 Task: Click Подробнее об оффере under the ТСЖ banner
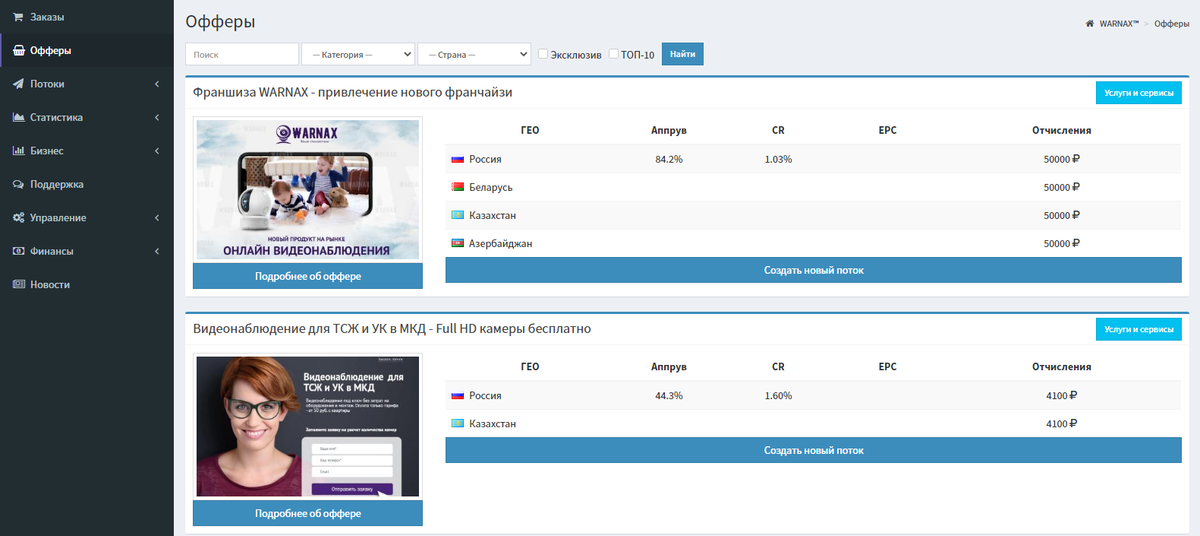pos(308,513)
